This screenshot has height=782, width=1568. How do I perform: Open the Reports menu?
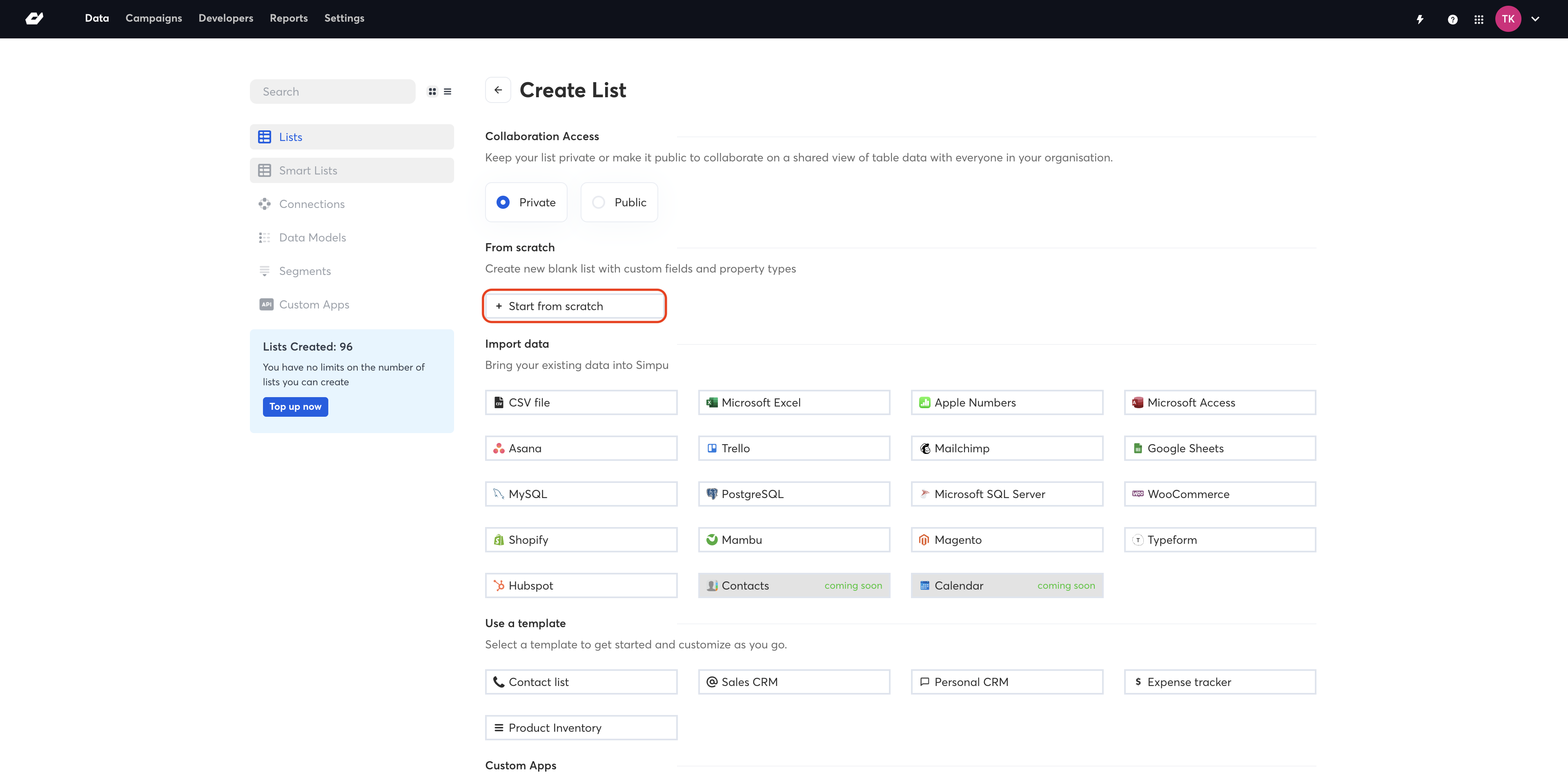coord(289,18)
